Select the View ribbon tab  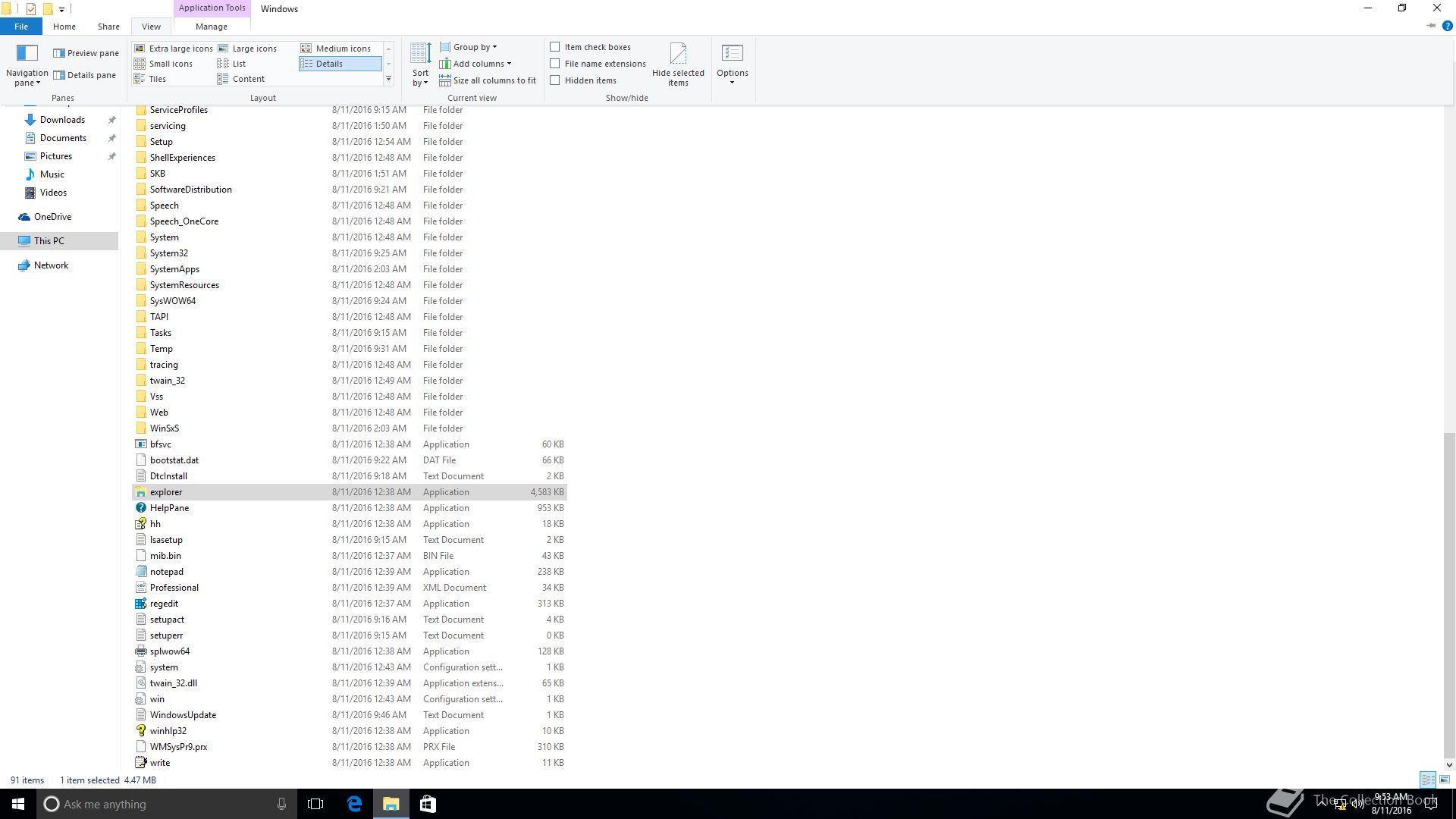151,27
